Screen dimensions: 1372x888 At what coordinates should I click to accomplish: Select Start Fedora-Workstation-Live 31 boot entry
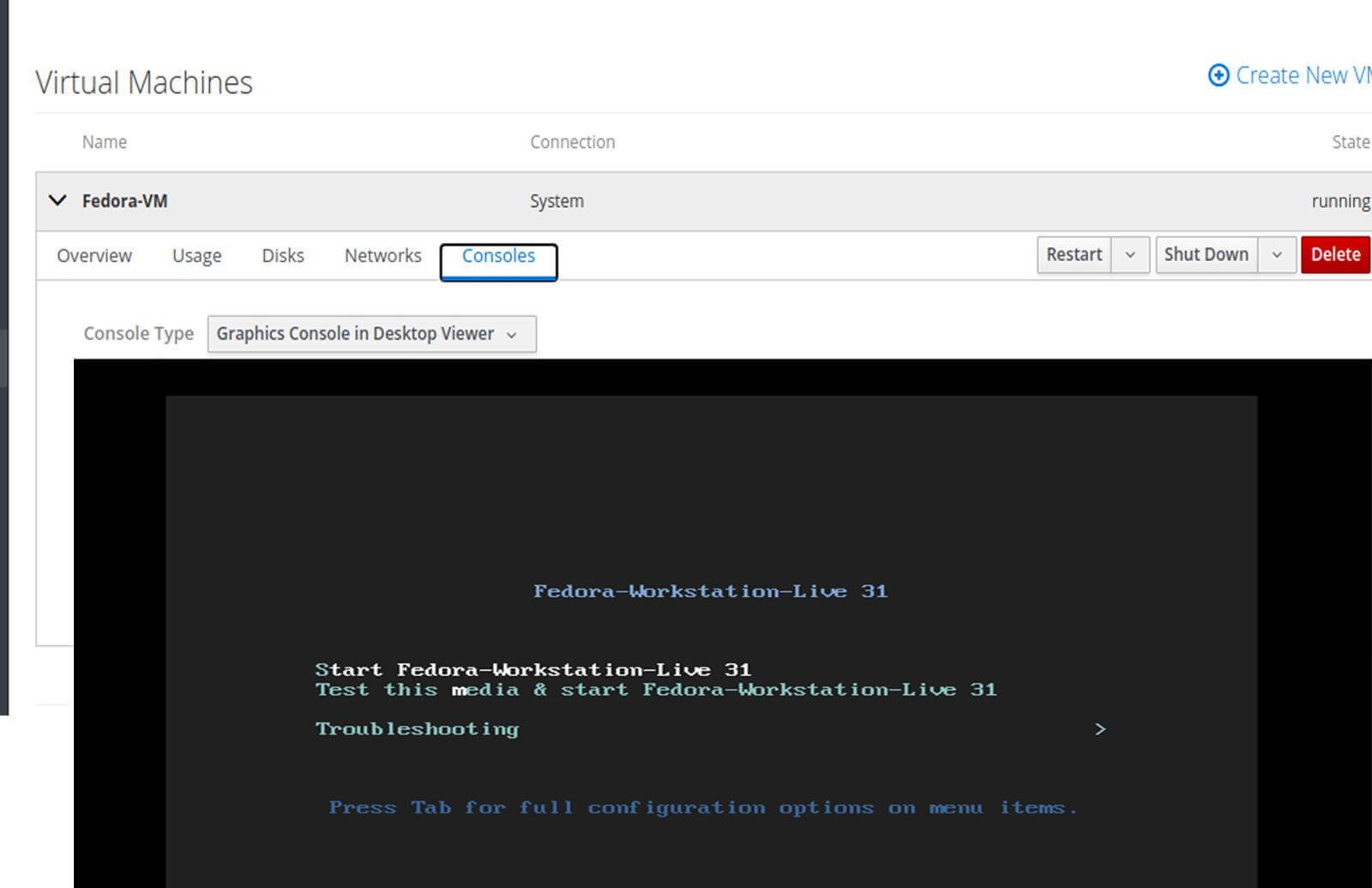[533, 669]
